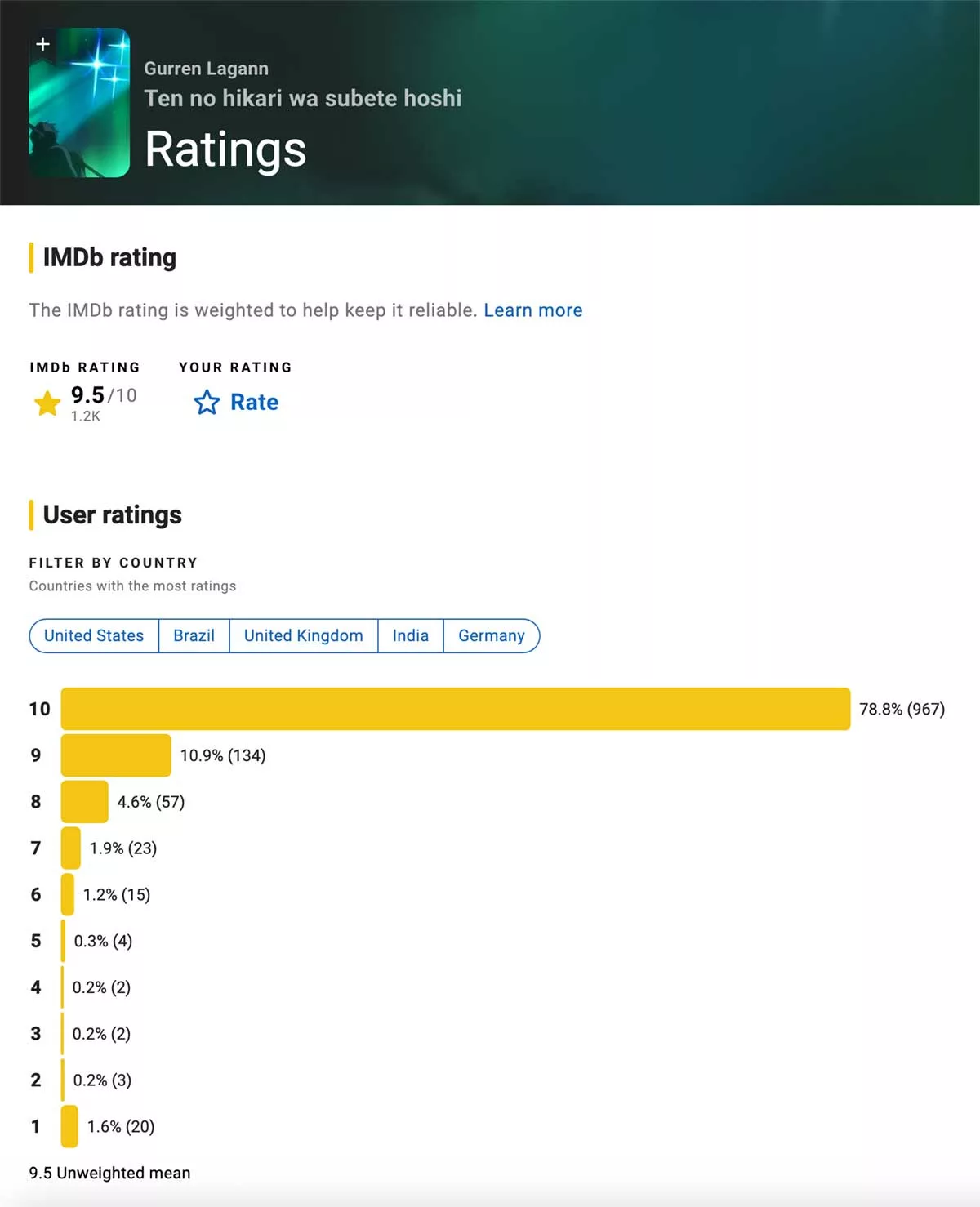Click the 6-star rating bar
The width and height of the screenshot is (980, 1207).
coord(68,894)
